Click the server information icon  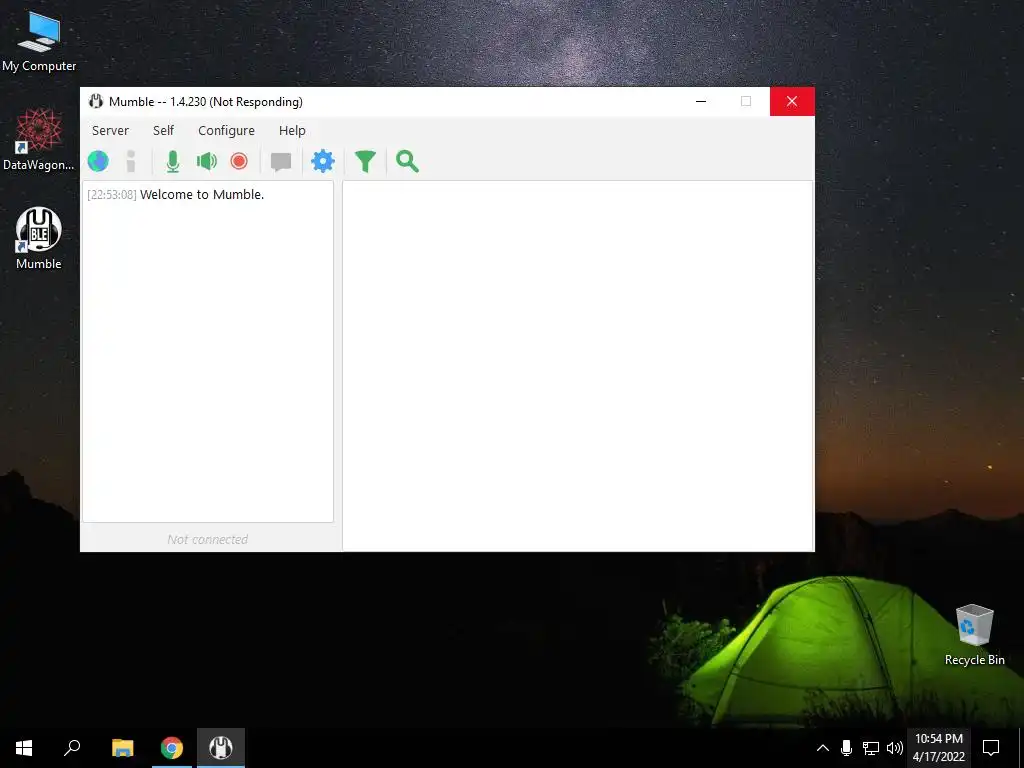131,161
